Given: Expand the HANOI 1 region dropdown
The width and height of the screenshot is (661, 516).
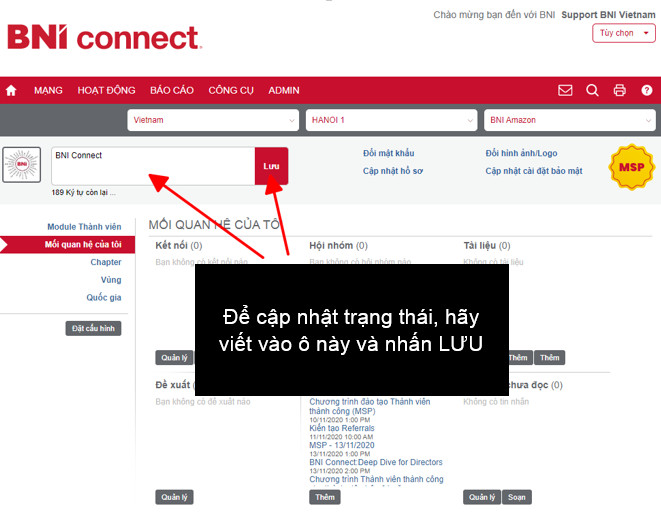Looking at the screenshot, I should tap(392, 120).
